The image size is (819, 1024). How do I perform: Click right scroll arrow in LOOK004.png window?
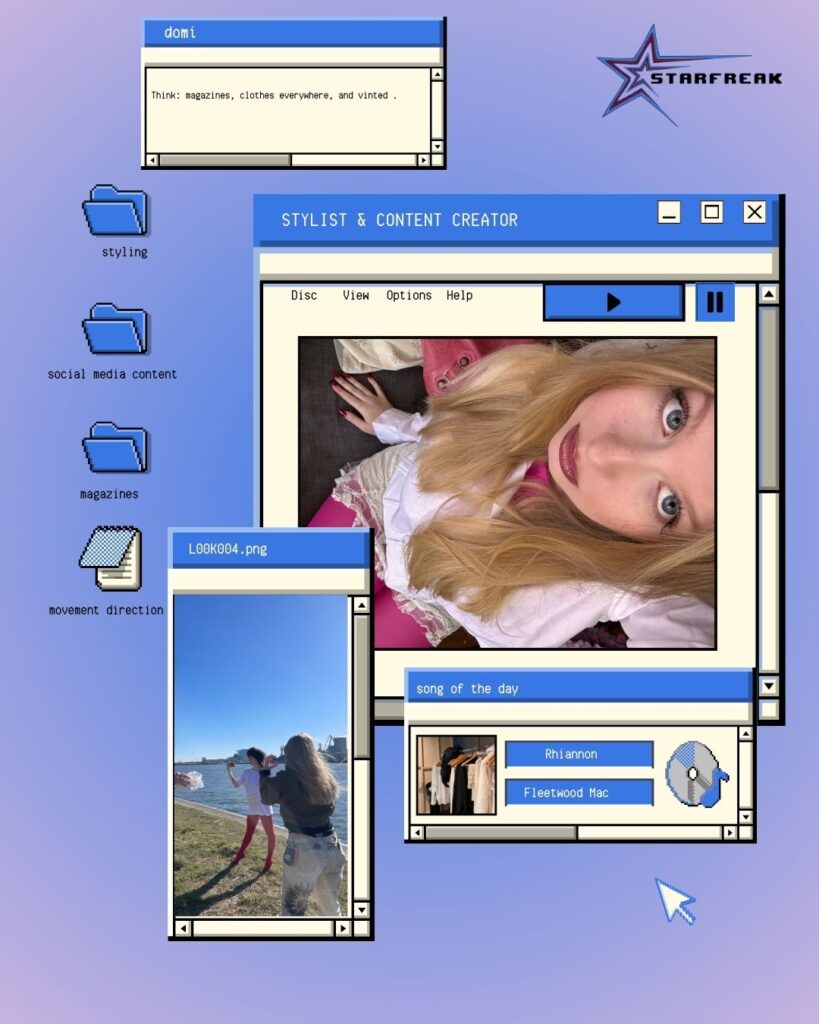pos(343,928)
